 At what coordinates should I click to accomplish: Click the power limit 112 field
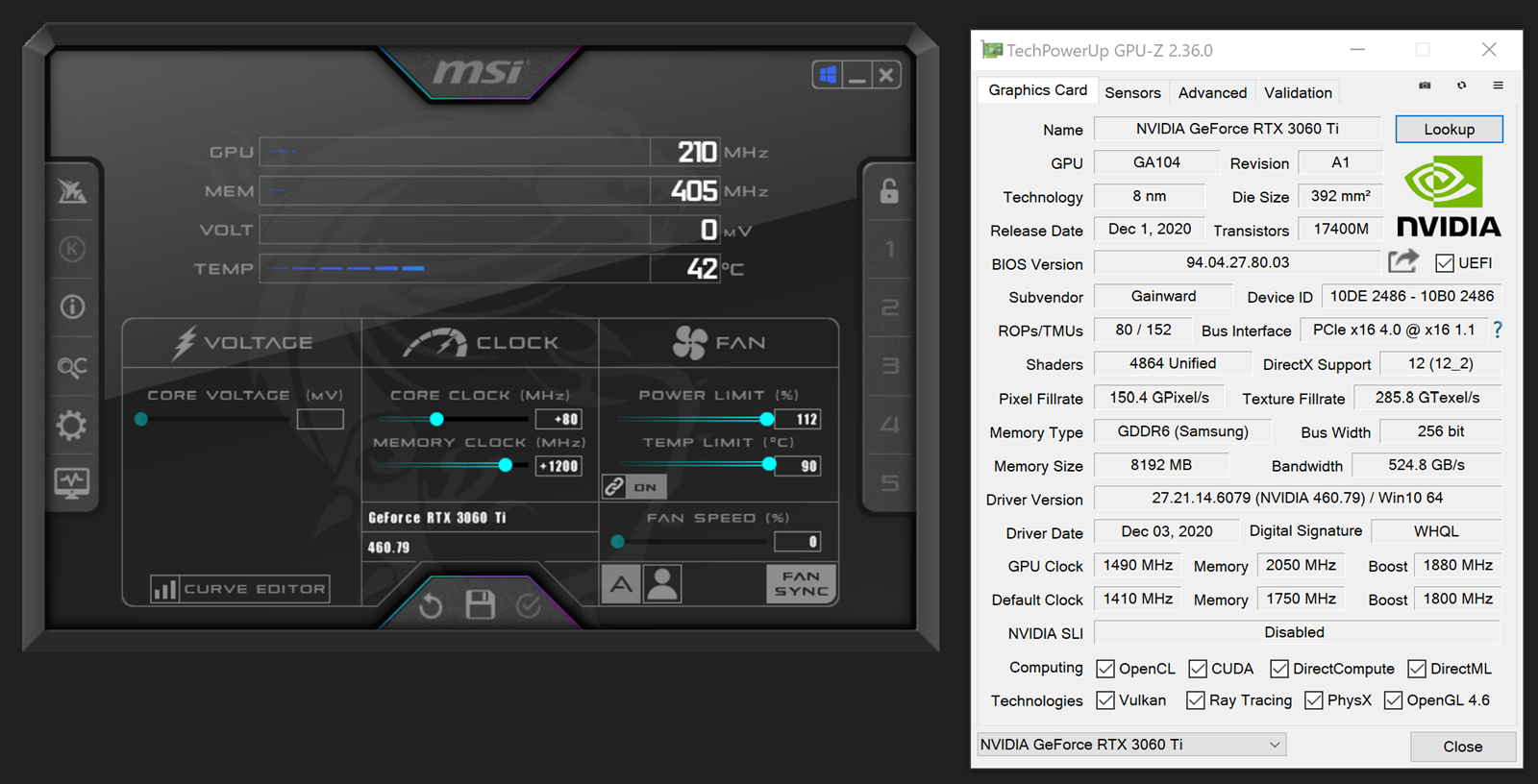[x=798, y=419]
